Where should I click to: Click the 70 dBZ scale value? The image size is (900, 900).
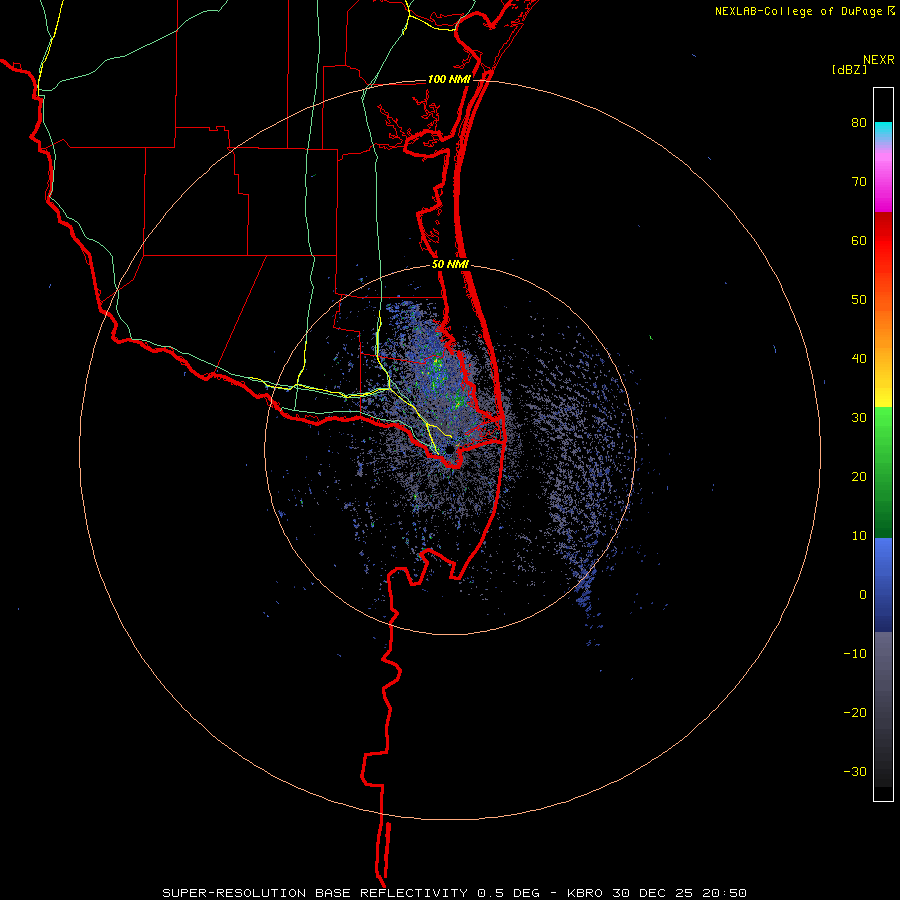(x=859, y=182)
